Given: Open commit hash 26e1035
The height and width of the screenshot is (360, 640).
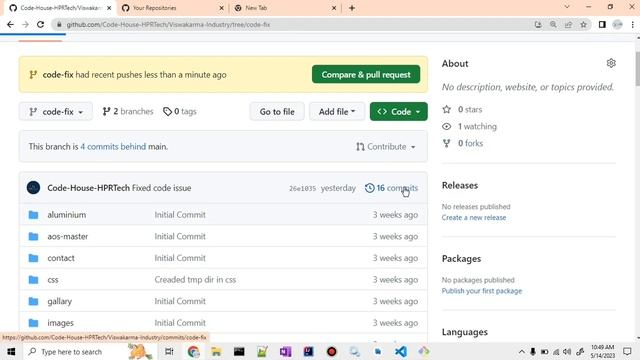Looking at the screenshot, I should tap(302, 188).
